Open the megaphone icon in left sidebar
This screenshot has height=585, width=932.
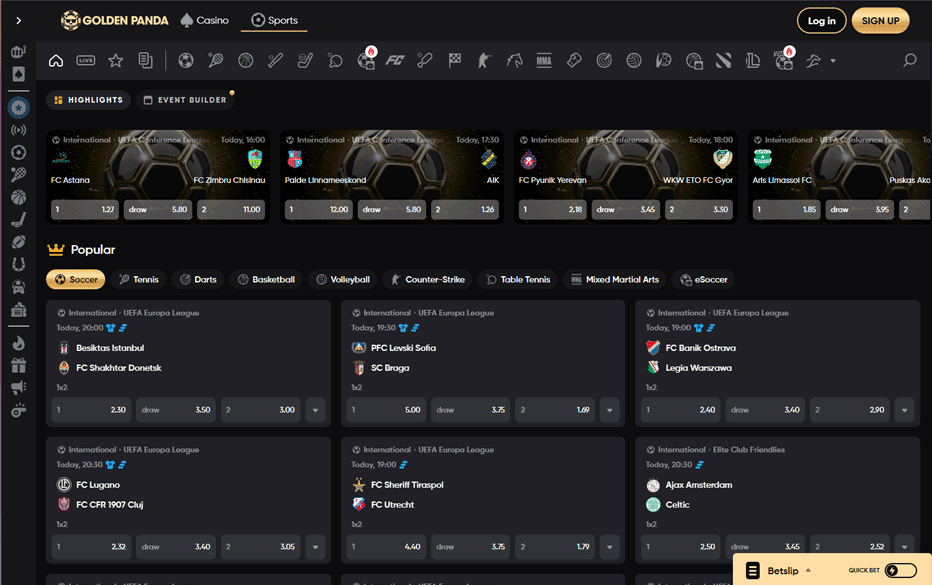(18, 388)
